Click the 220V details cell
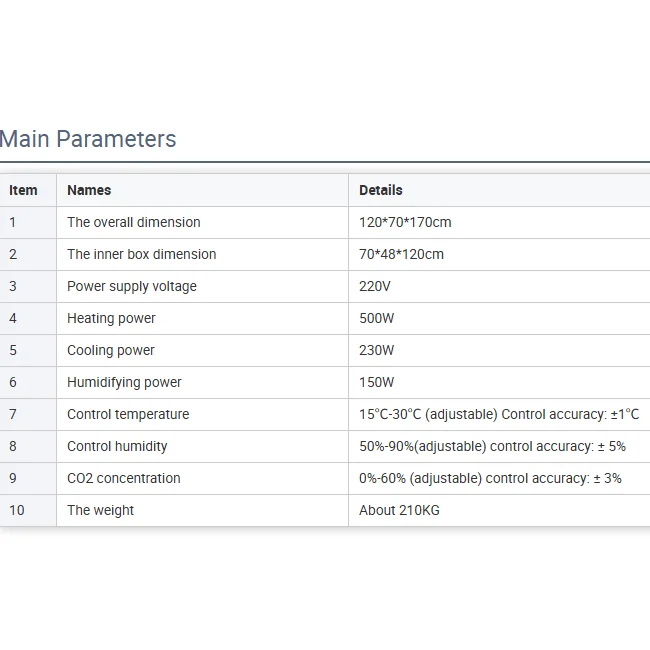The image size is (650, 650). coord(375,286)
